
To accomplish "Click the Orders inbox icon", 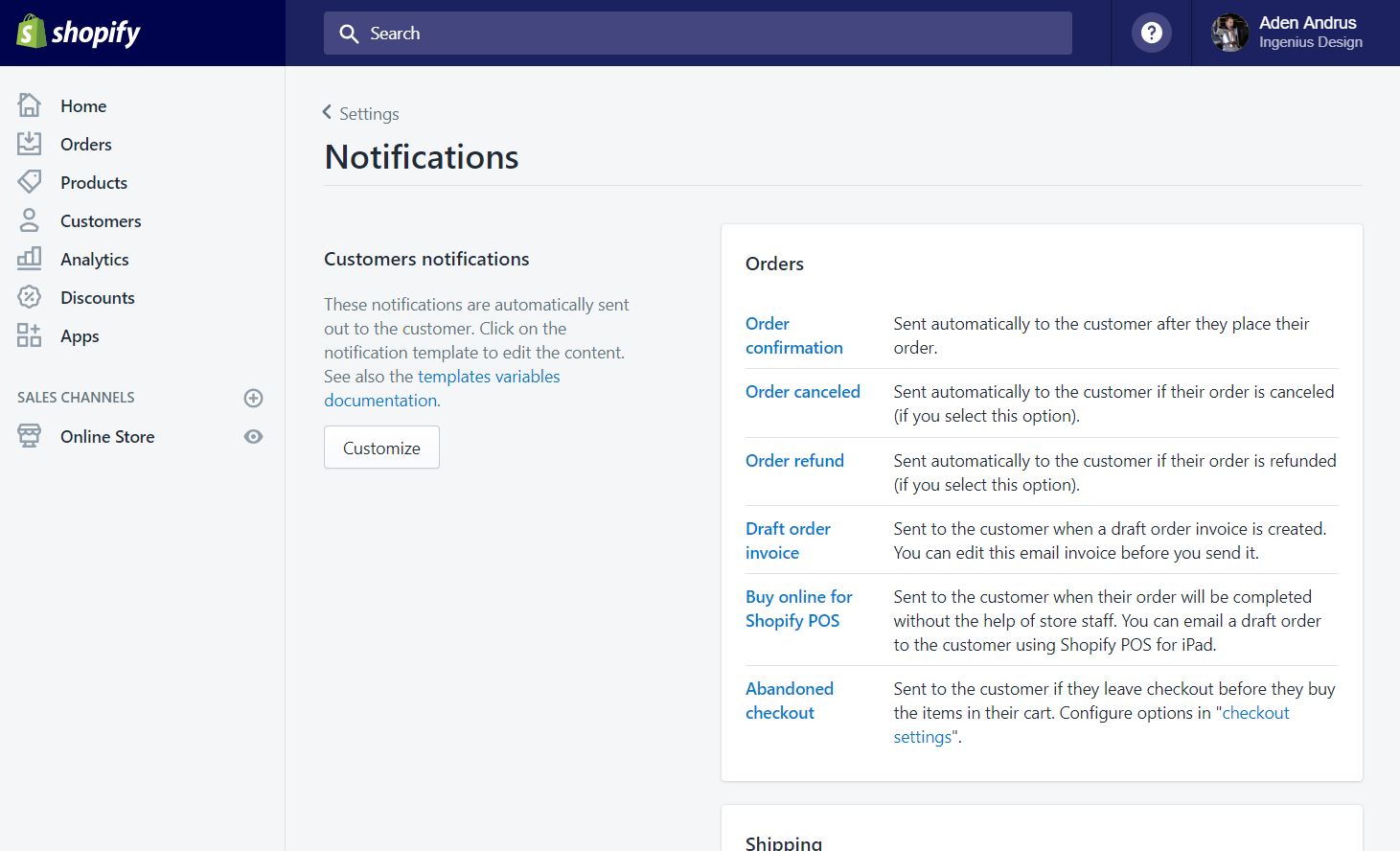I will click(30, 144).
